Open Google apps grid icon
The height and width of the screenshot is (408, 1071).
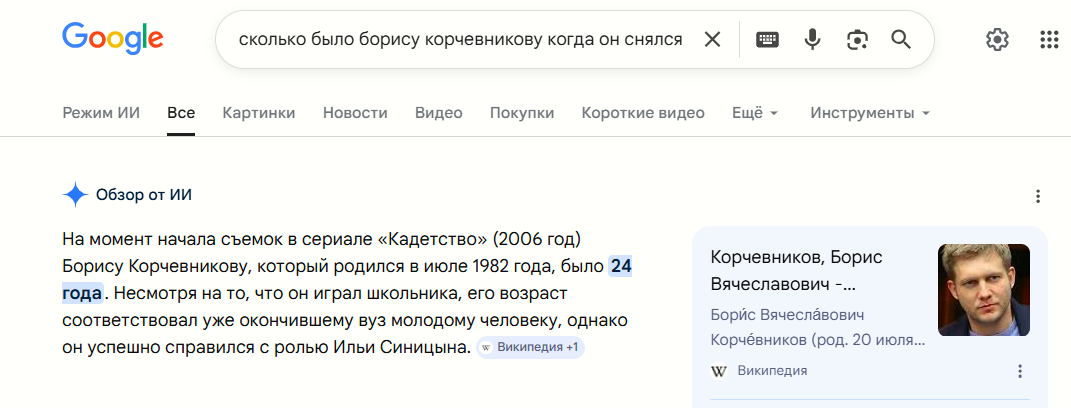tap(1048, 40)
